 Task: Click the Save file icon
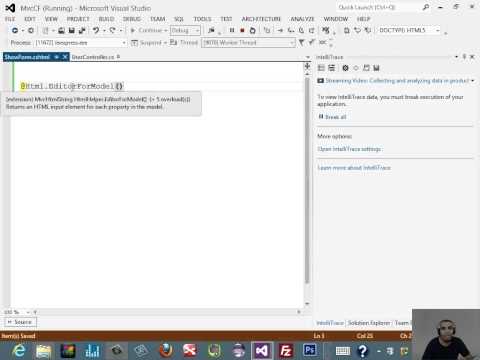71,30
